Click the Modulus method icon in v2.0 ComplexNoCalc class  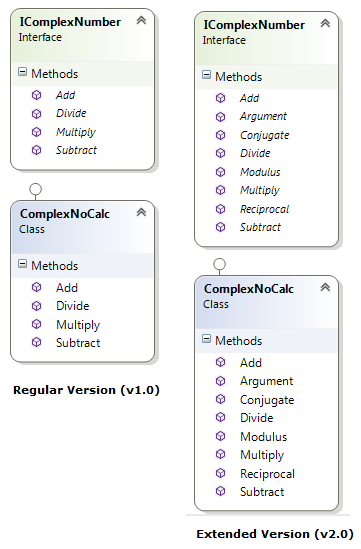tap(220, 436)
